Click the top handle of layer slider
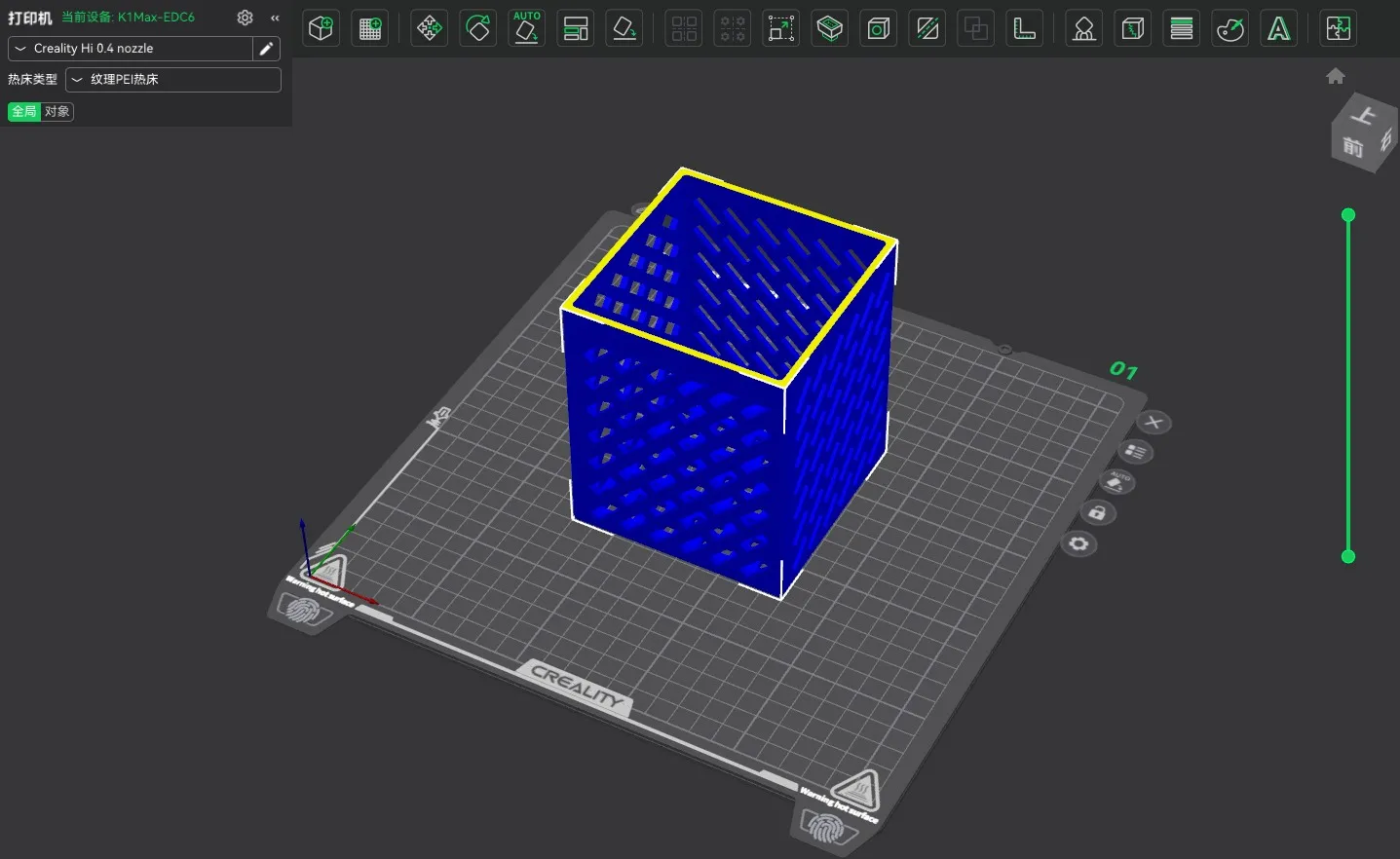 coord(1348,215)
